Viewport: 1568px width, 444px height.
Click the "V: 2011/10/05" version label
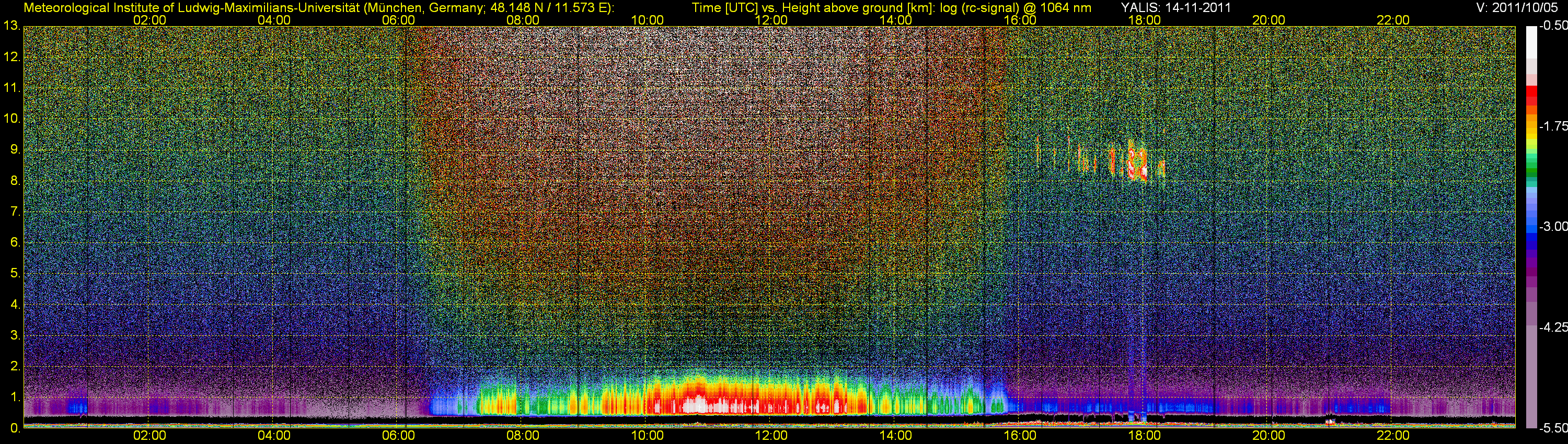point(1518,8)
